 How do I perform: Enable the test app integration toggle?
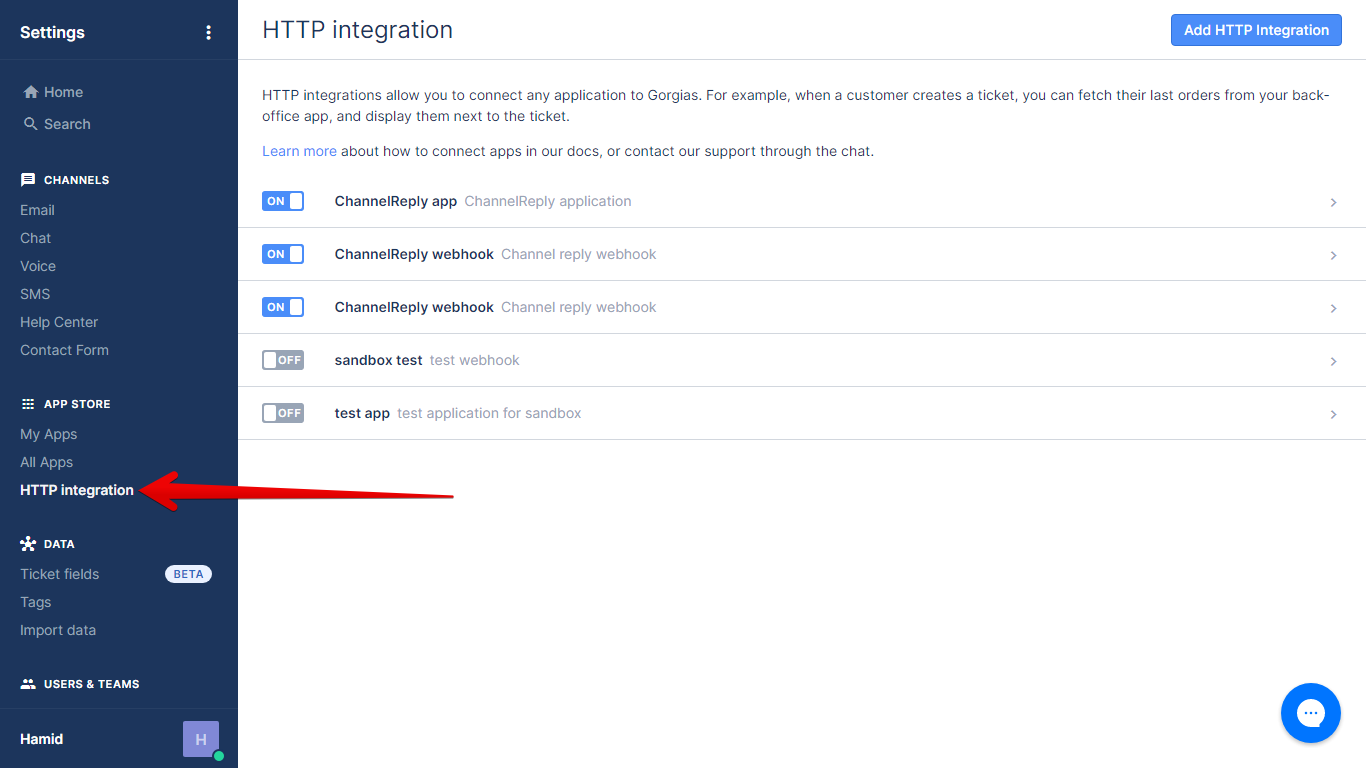point(283,413)
